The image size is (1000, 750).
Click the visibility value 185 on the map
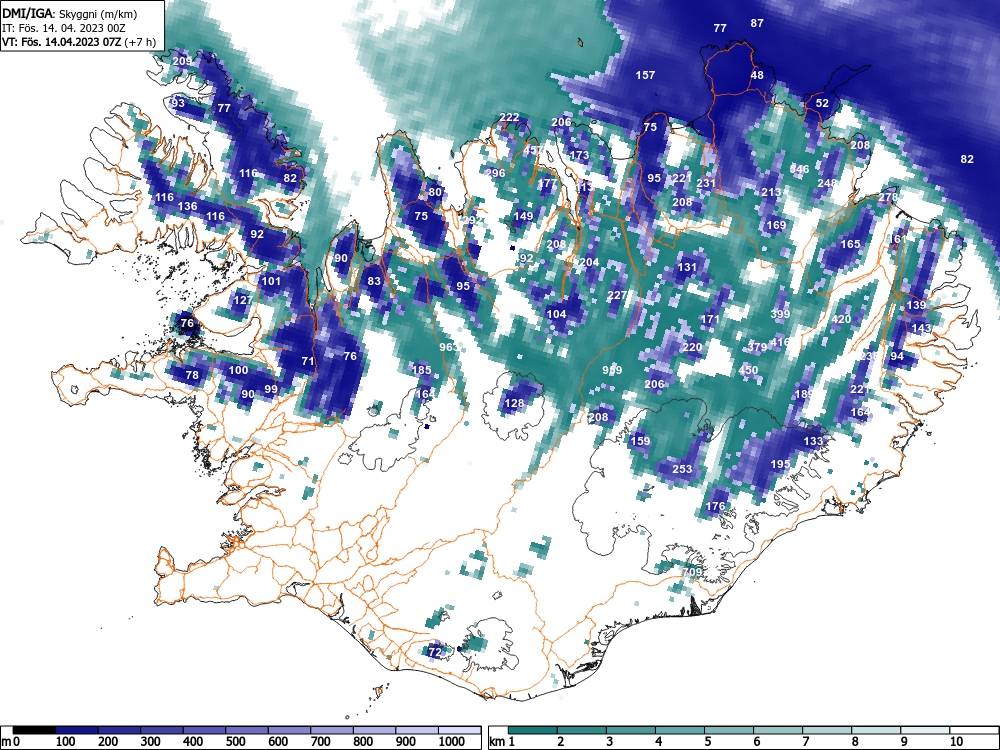pos(422,369)
